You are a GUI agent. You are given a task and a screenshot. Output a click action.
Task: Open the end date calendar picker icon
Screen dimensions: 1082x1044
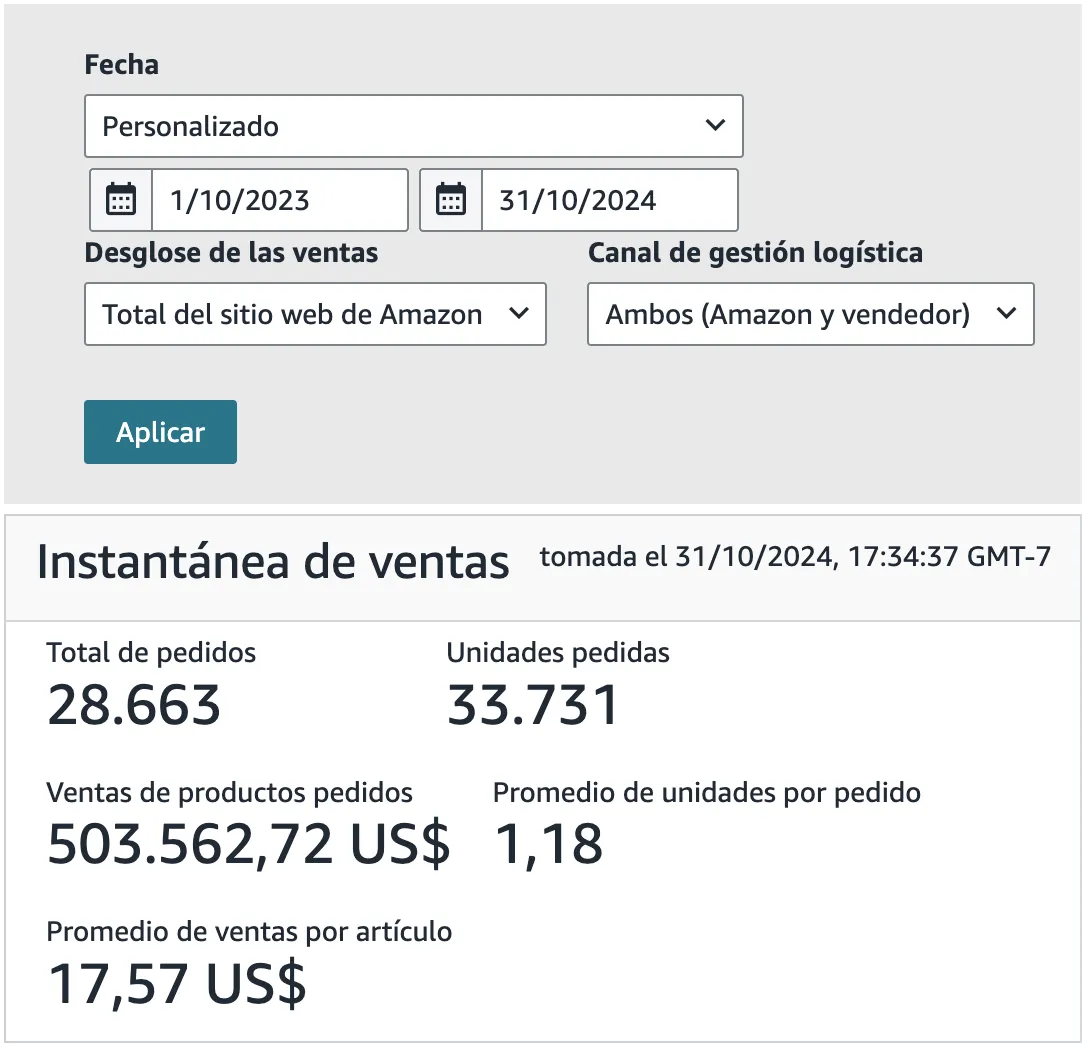click(x=451, y=200)
